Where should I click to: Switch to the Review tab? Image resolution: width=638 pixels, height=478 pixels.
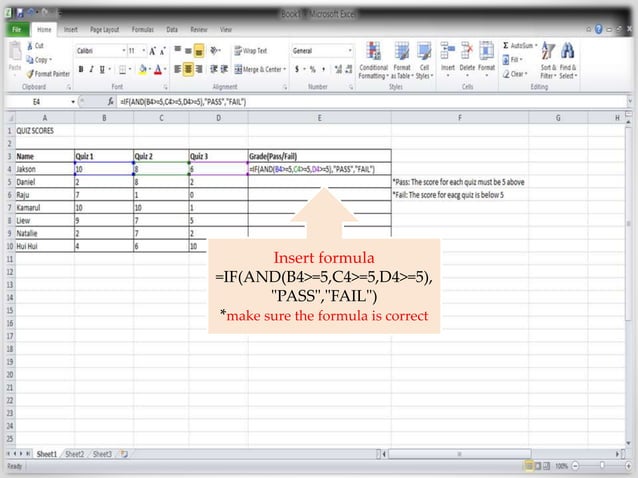click(x=199, y=29)
